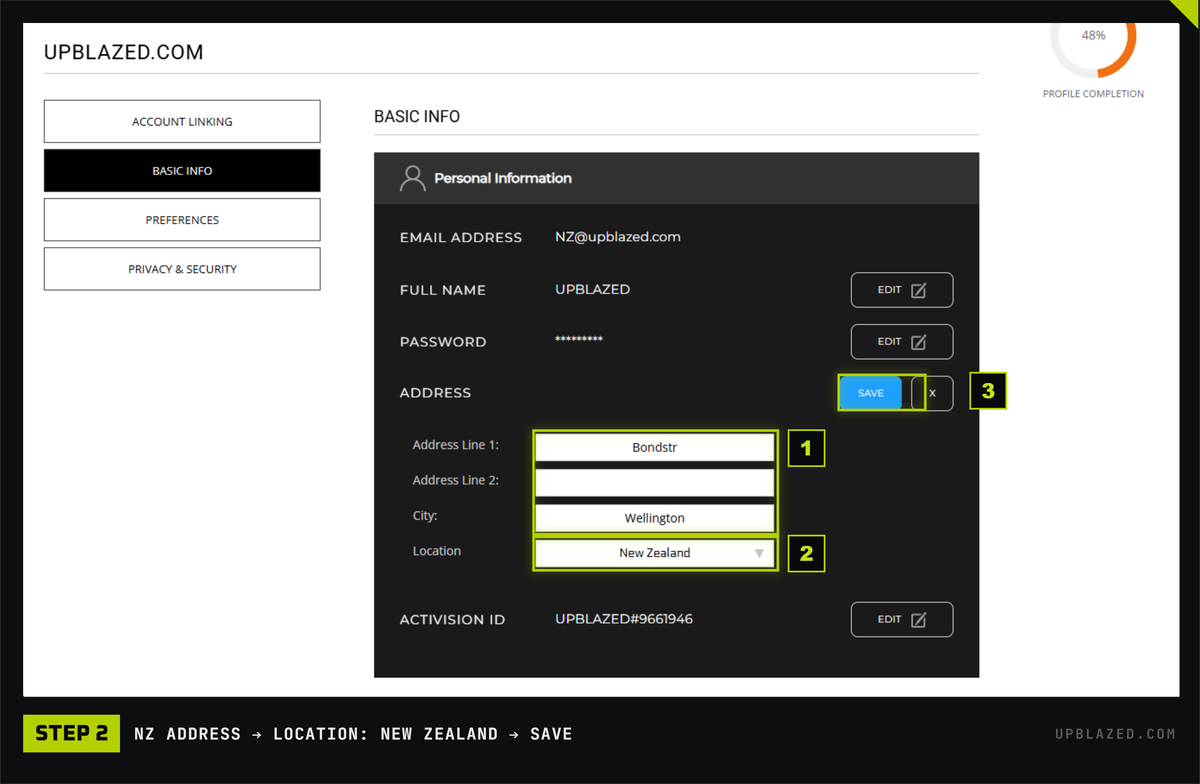Screen dimensions: 1200x784
Task: Save the address changes
Action: pyautogui.click(x=871, y=393)
